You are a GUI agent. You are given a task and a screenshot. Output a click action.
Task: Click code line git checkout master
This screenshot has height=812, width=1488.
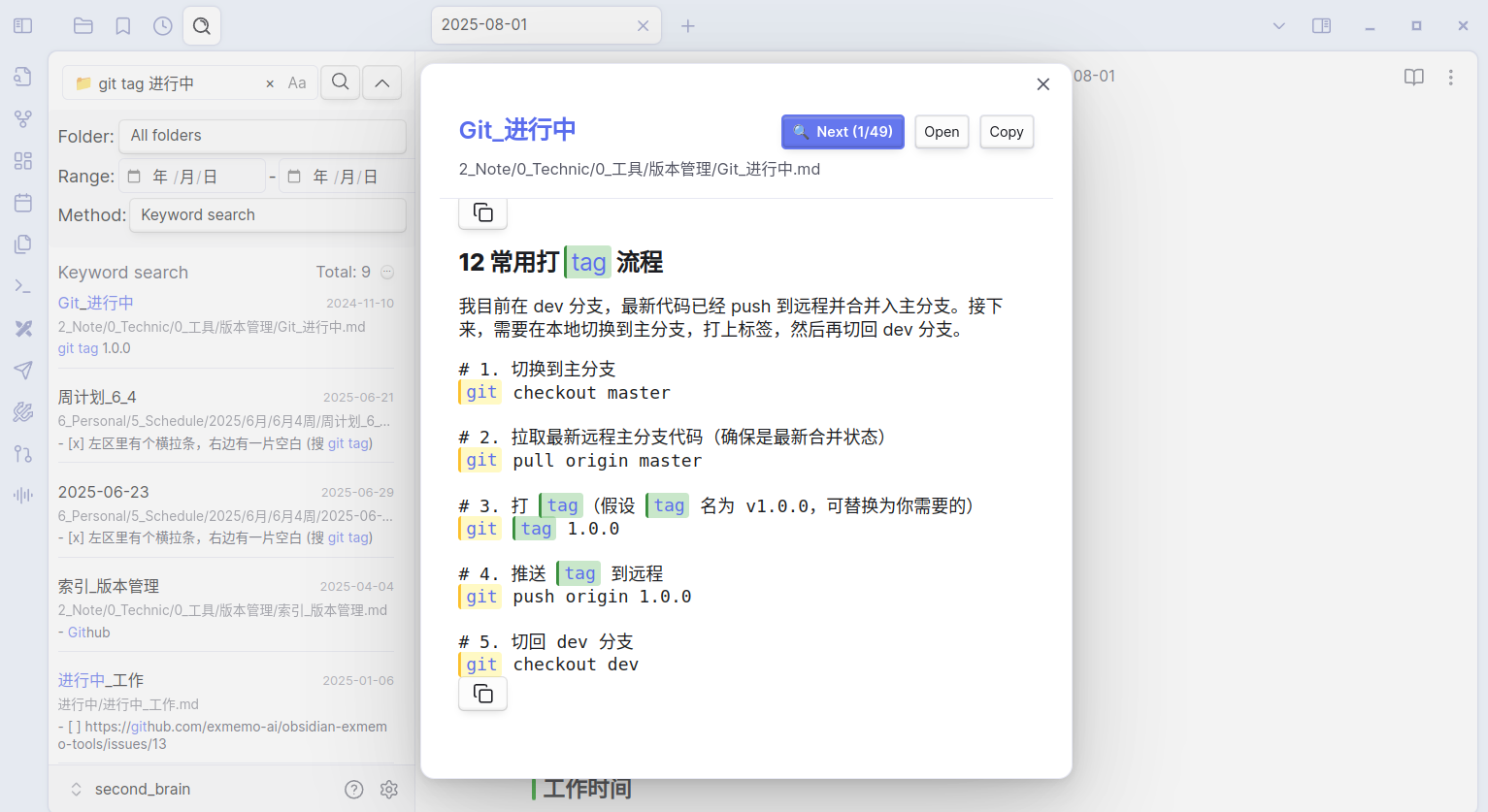pos(564,393)
